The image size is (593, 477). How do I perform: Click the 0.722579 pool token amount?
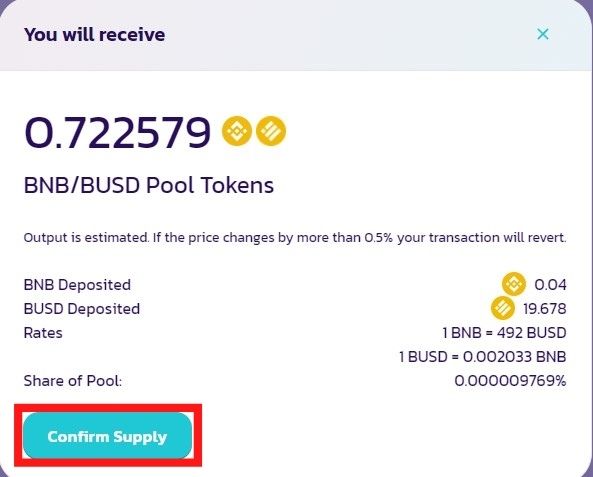point(117,132)
